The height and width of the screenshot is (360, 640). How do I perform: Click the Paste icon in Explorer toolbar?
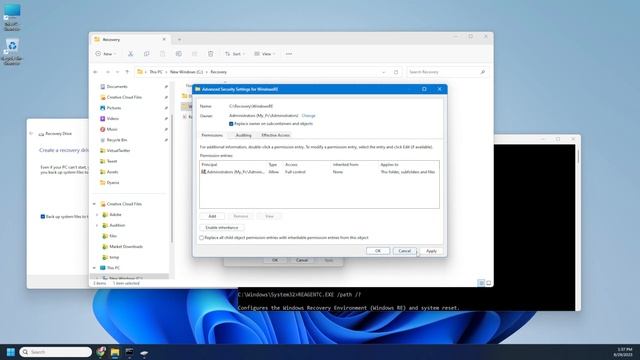click(162, 54)
